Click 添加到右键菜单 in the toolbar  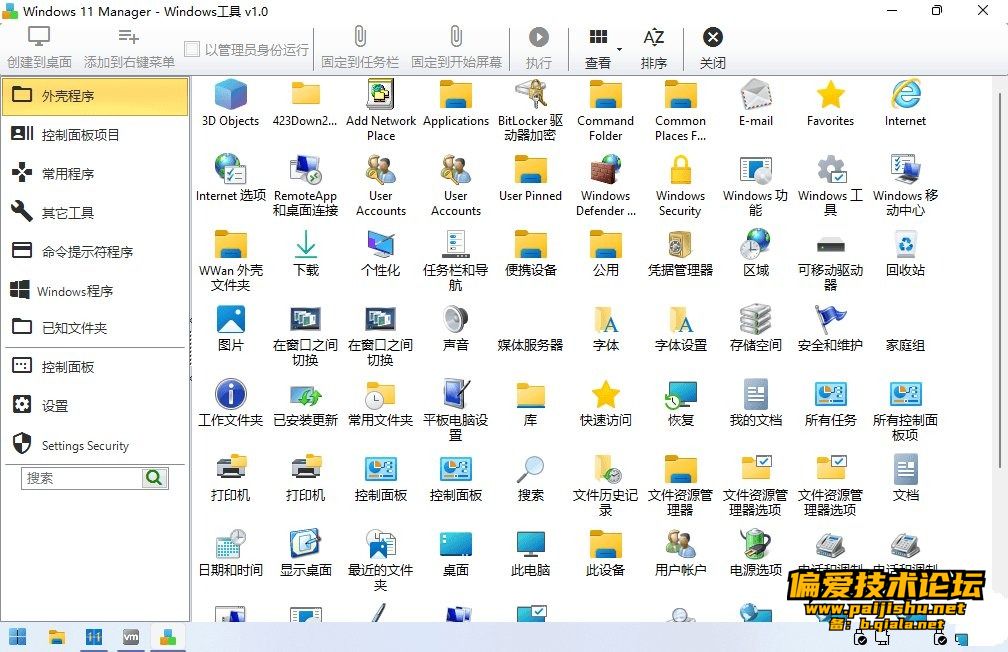click(x=129, y=48)
